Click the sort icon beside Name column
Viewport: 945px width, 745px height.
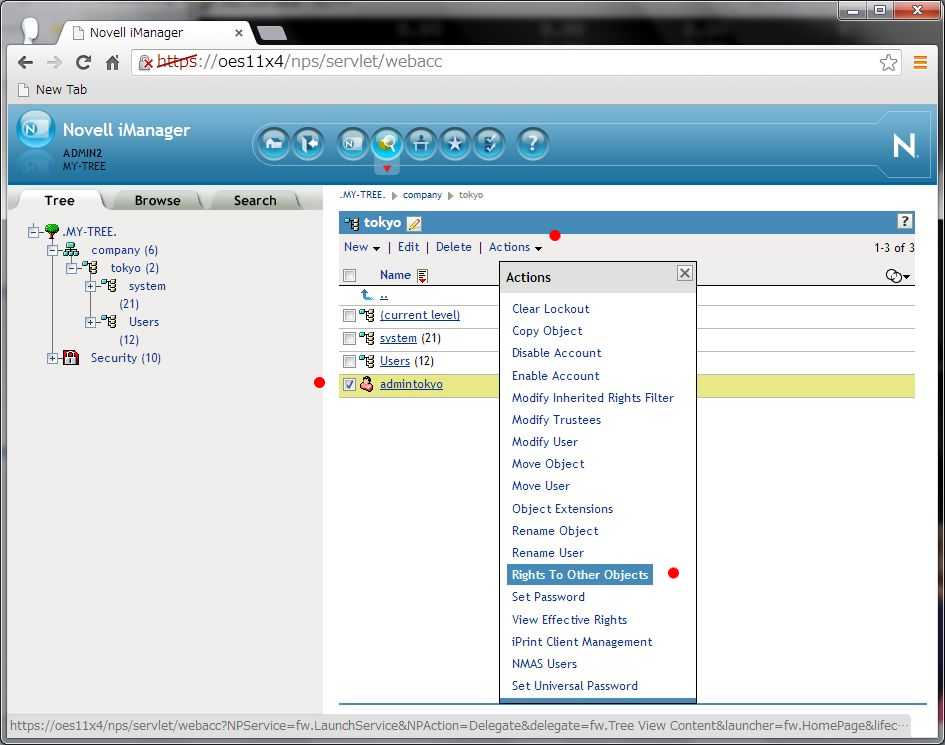click(422, 275)
